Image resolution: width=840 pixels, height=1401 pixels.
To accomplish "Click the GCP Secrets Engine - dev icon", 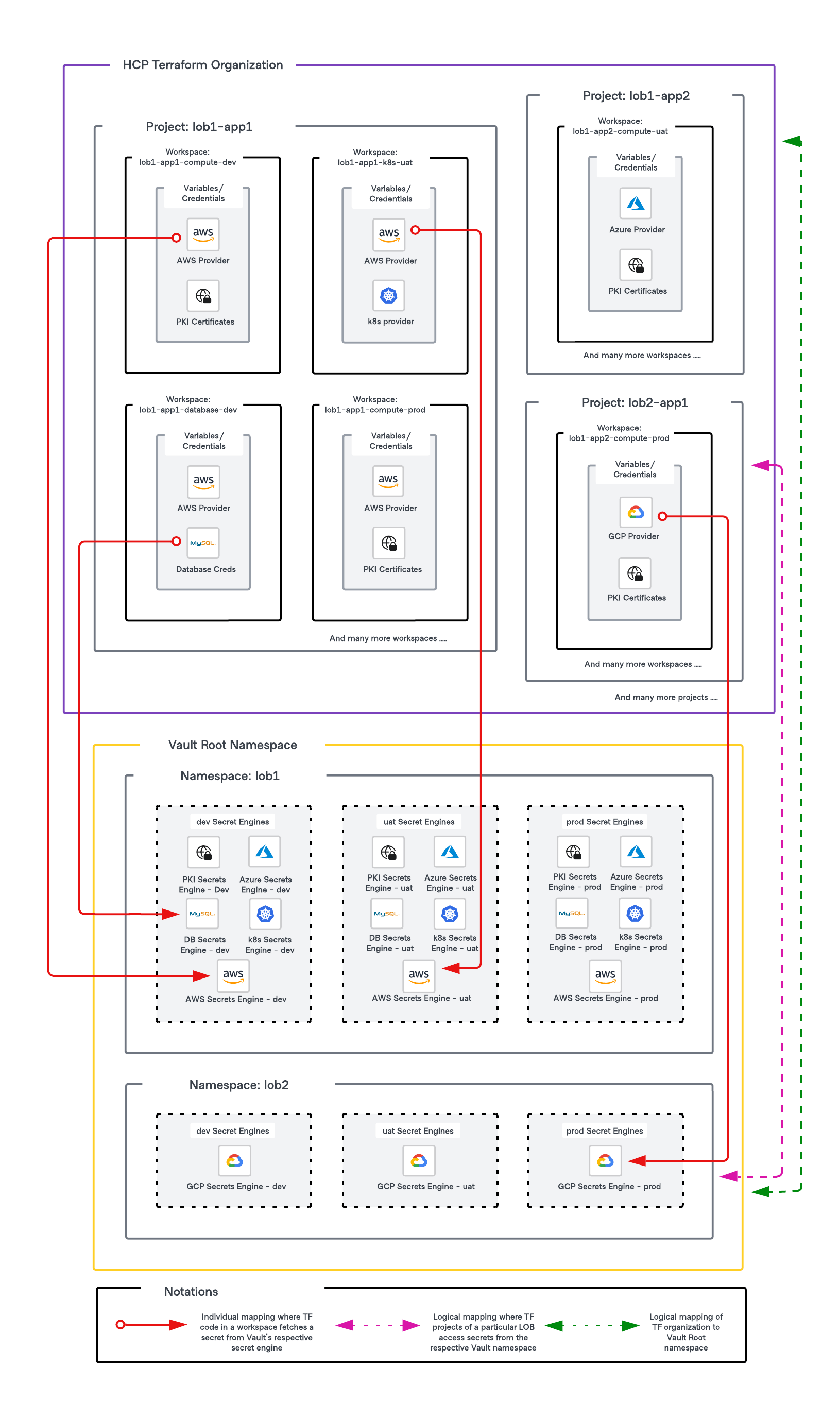I will (234, 1160).
